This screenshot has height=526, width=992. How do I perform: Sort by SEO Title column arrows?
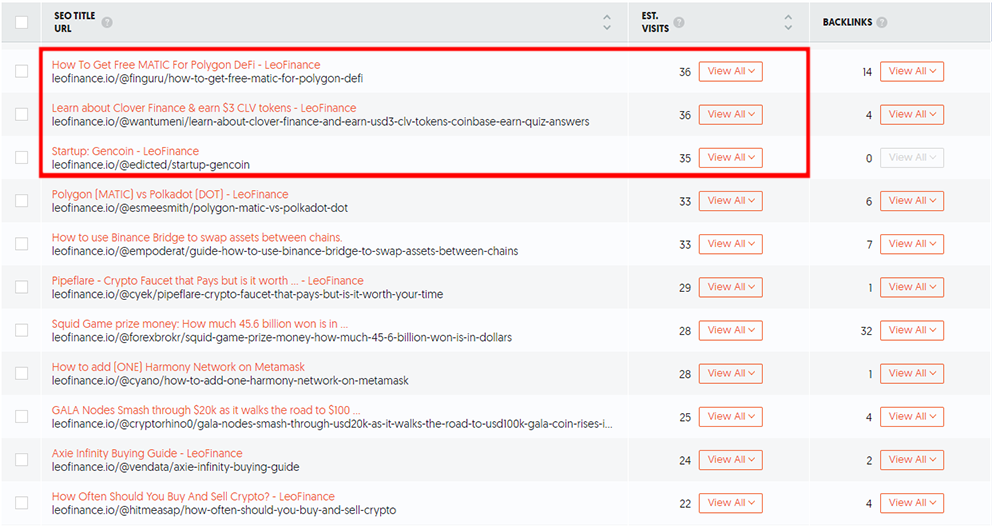[607, 22]
